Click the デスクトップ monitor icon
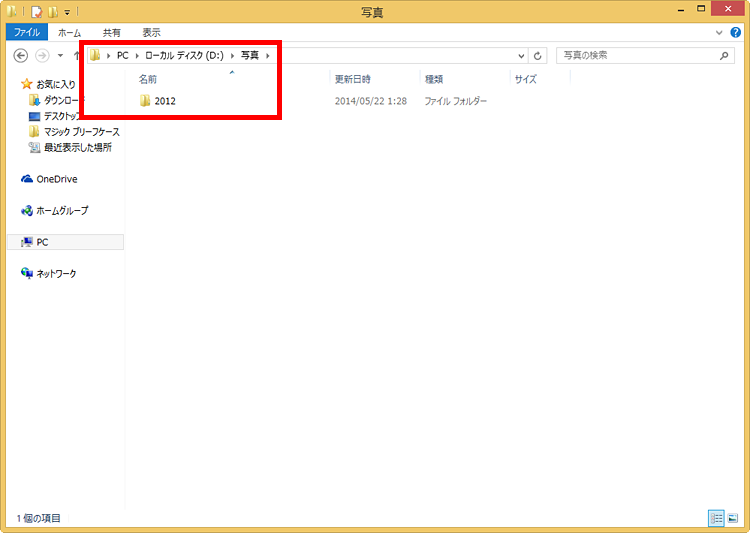Image resolution: width=750 pixels, height=533 pixels. (x=34, y=116)
